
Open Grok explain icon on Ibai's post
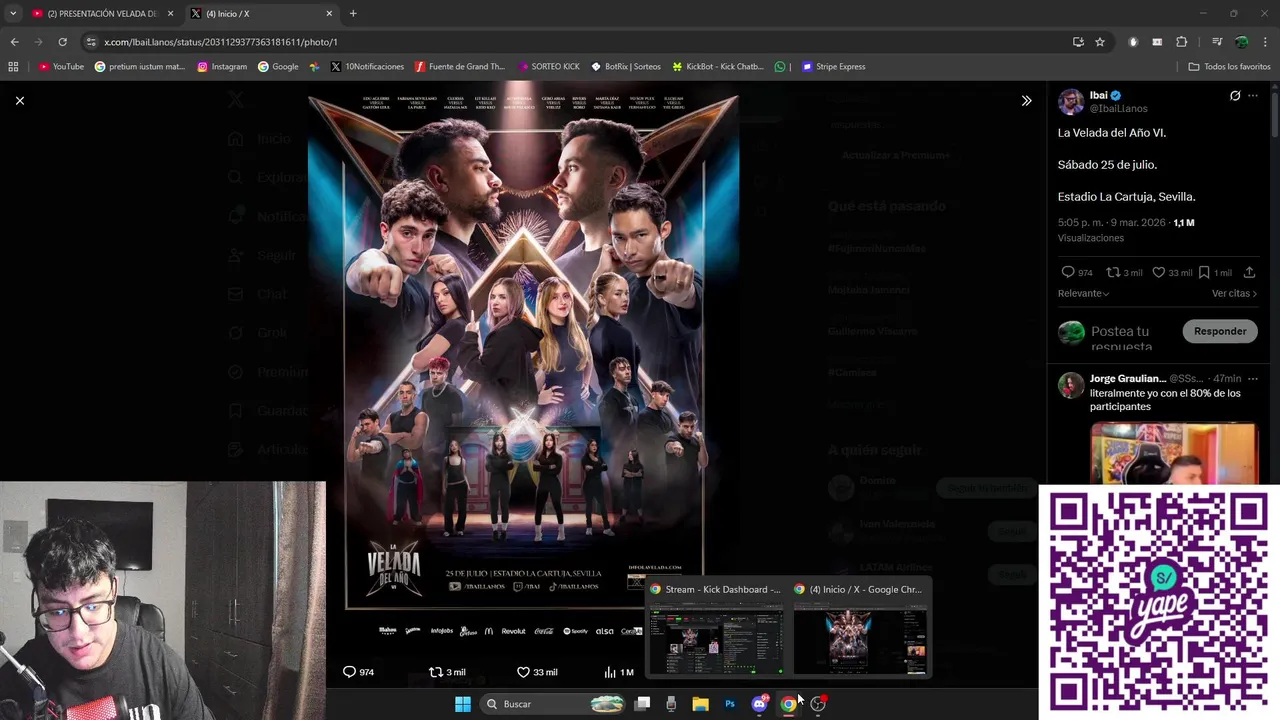tap(1235, 96)
